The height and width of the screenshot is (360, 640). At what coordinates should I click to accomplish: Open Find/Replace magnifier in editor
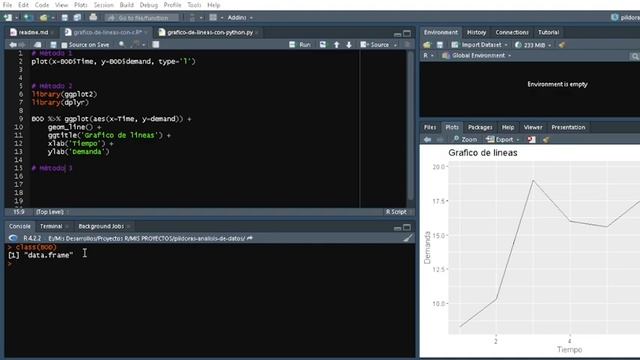click(x=122, y=44)
